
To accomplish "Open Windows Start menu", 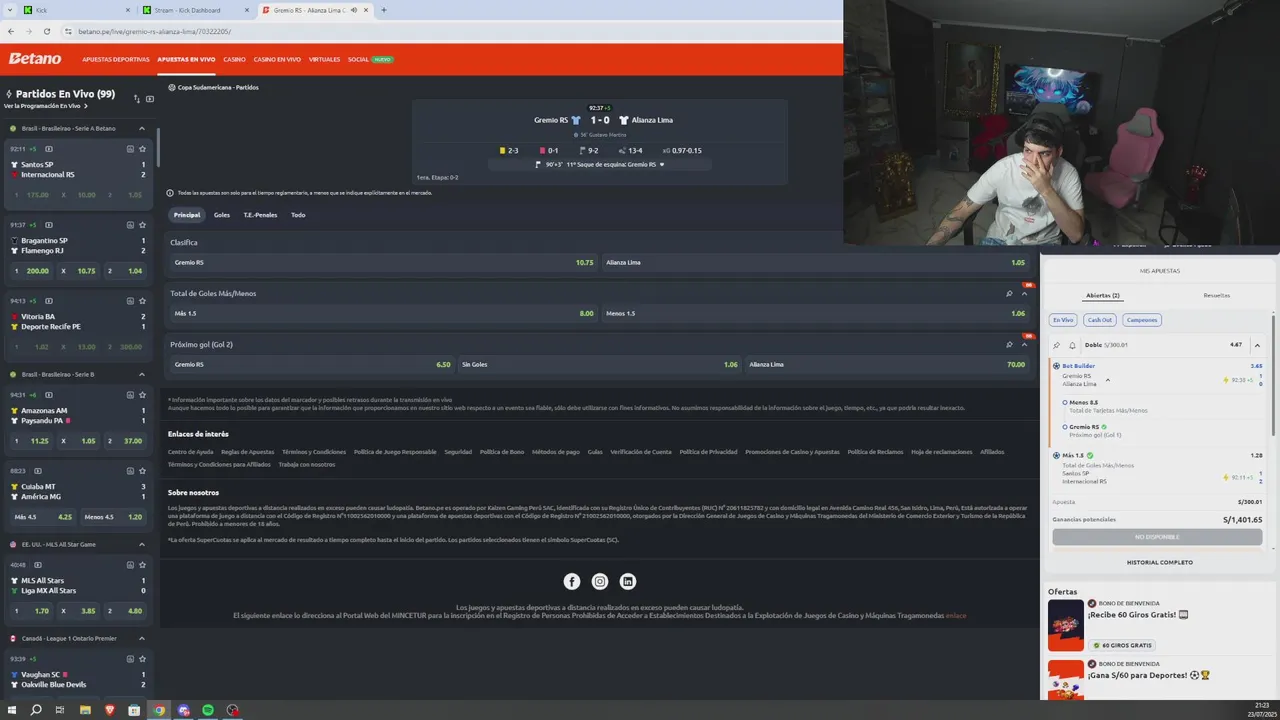I will [12, 710].
